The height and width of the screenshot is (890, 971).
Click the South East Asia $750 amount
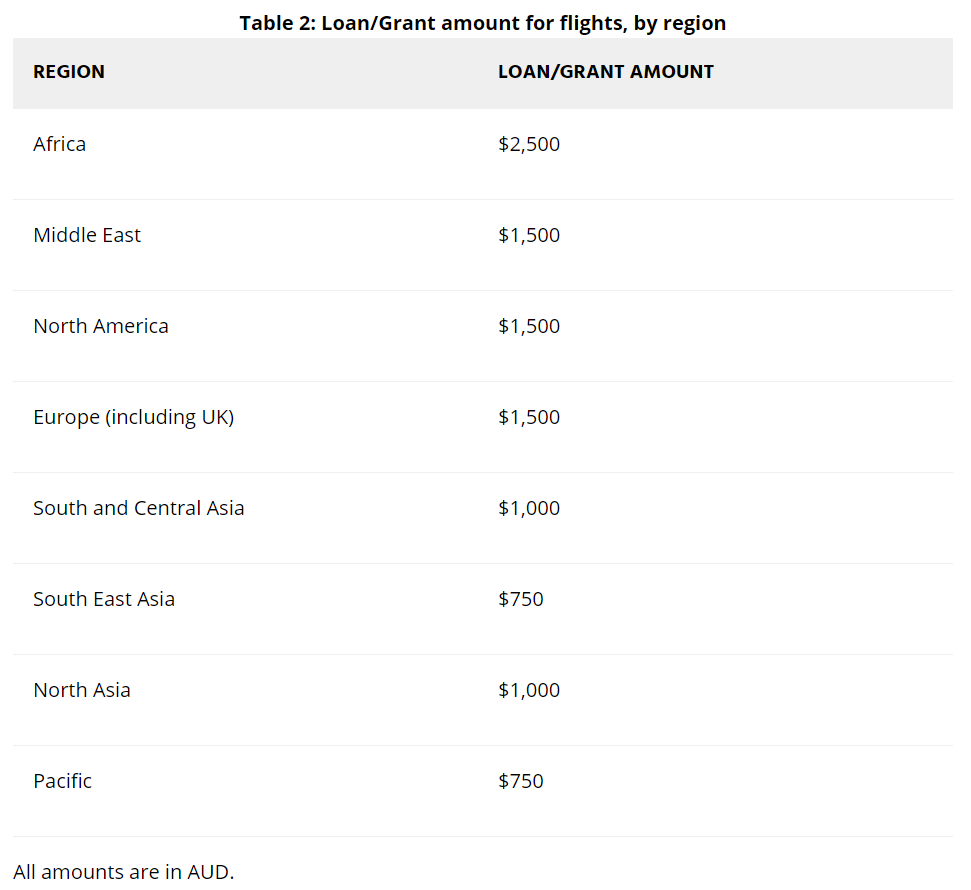(x=521, y=599)
